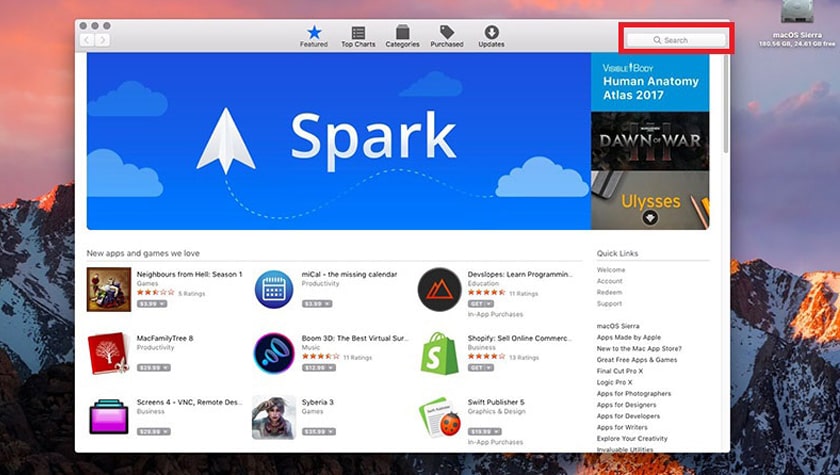Click the Swift Publisher 5 app icon
Image resolution: width=840 pixels, height=475 pixels.
click(440, 417)
